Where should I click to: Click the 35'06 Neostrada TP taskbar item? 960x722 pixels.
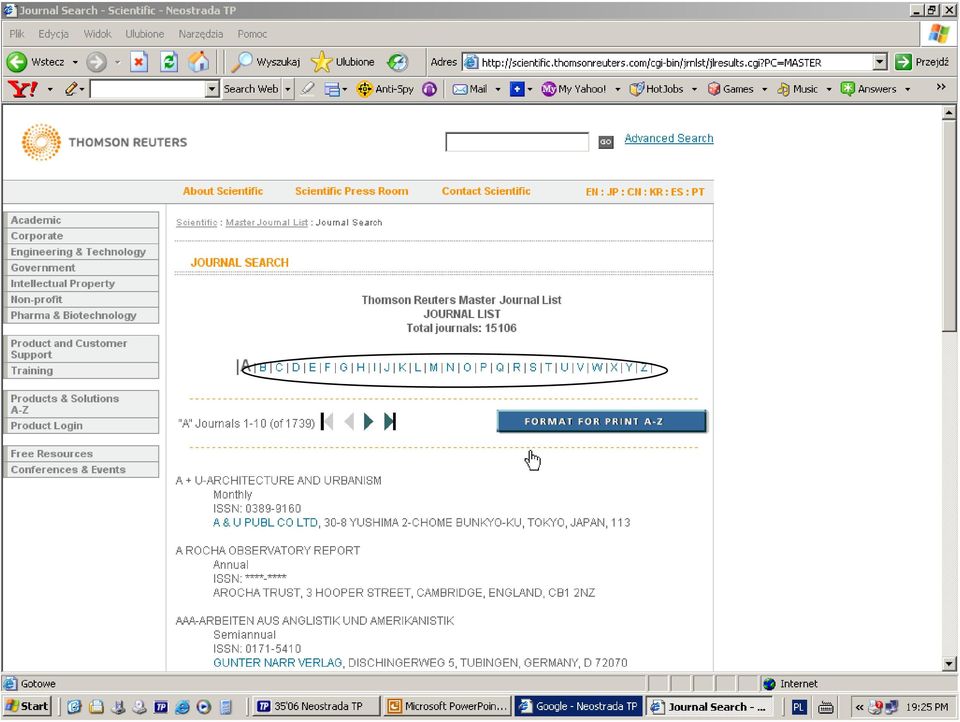pos(315,706)
